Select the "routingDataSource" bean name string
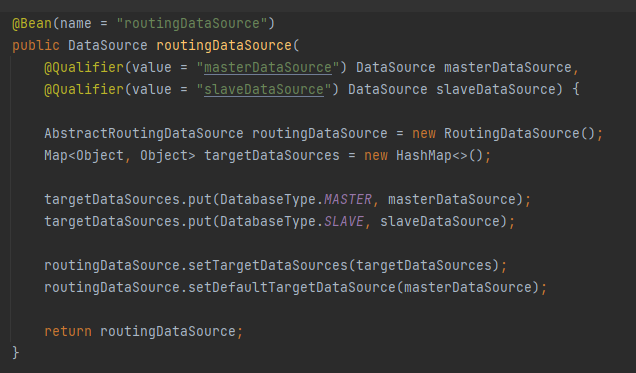This screenshot has width=636, height=373. pos(191,23)
